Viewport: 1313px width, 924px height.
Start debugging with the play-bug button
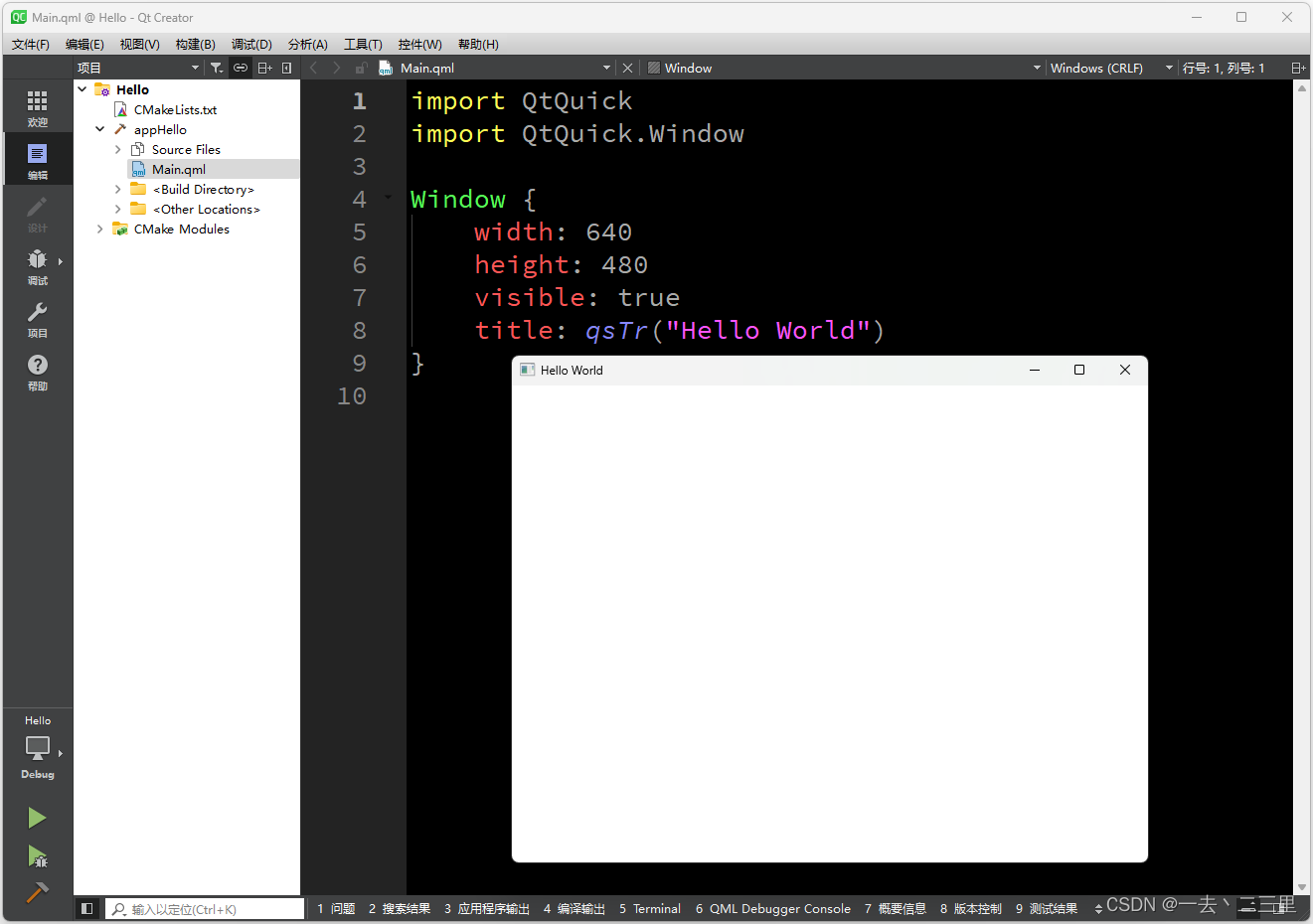pyautogui.click(x=37, y=856)
